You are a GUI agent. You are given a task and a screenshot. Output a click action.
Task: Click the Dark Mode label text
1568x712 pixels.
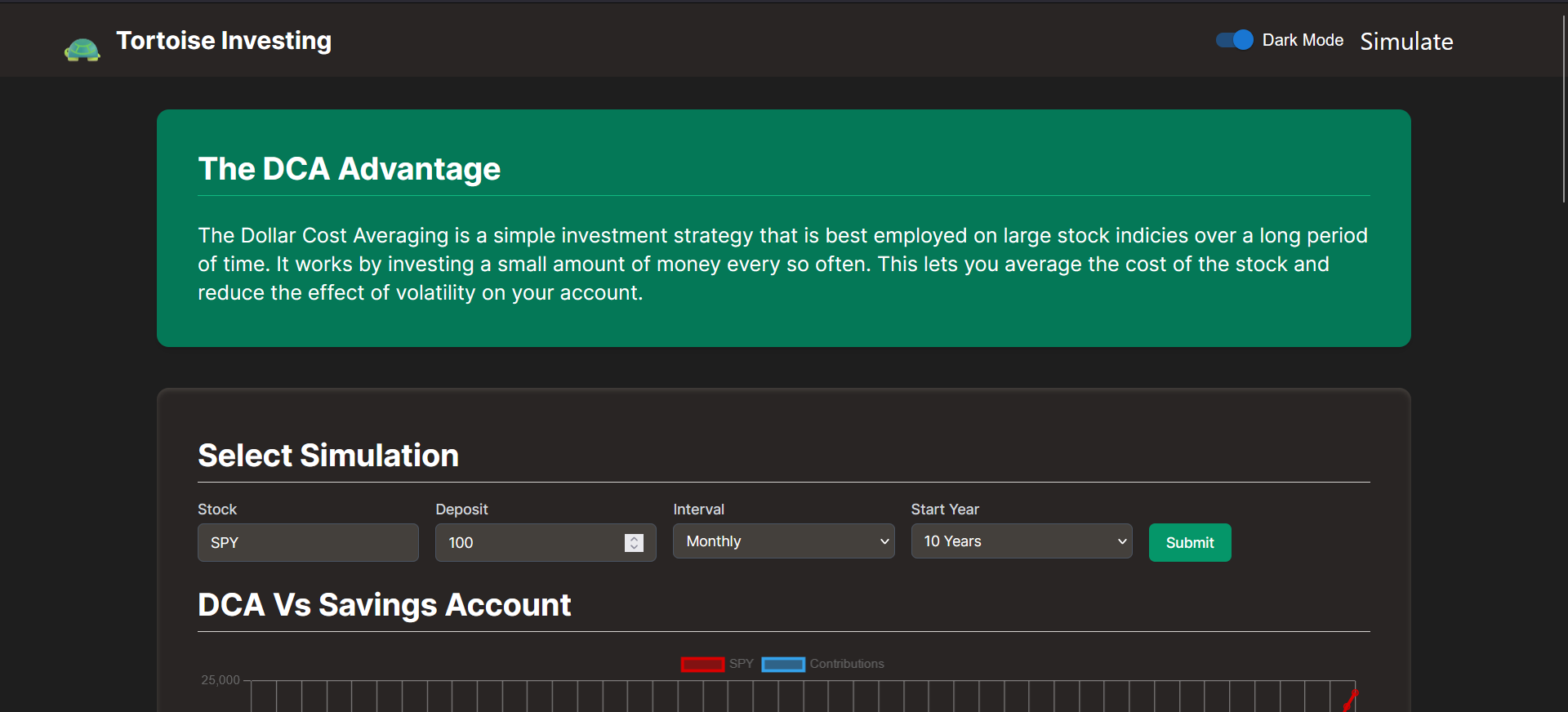[1303, 40]
